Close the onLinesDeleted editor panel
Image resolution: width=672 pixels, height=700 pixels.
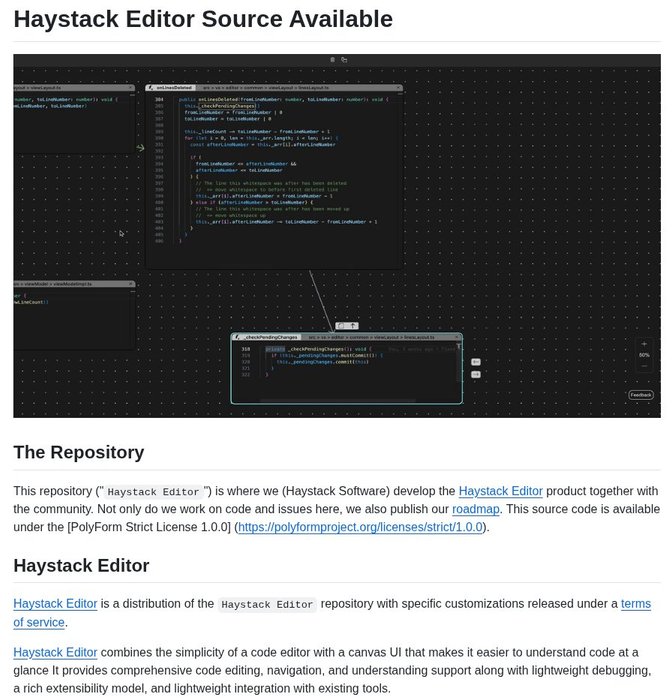click(x=398, y=88)
